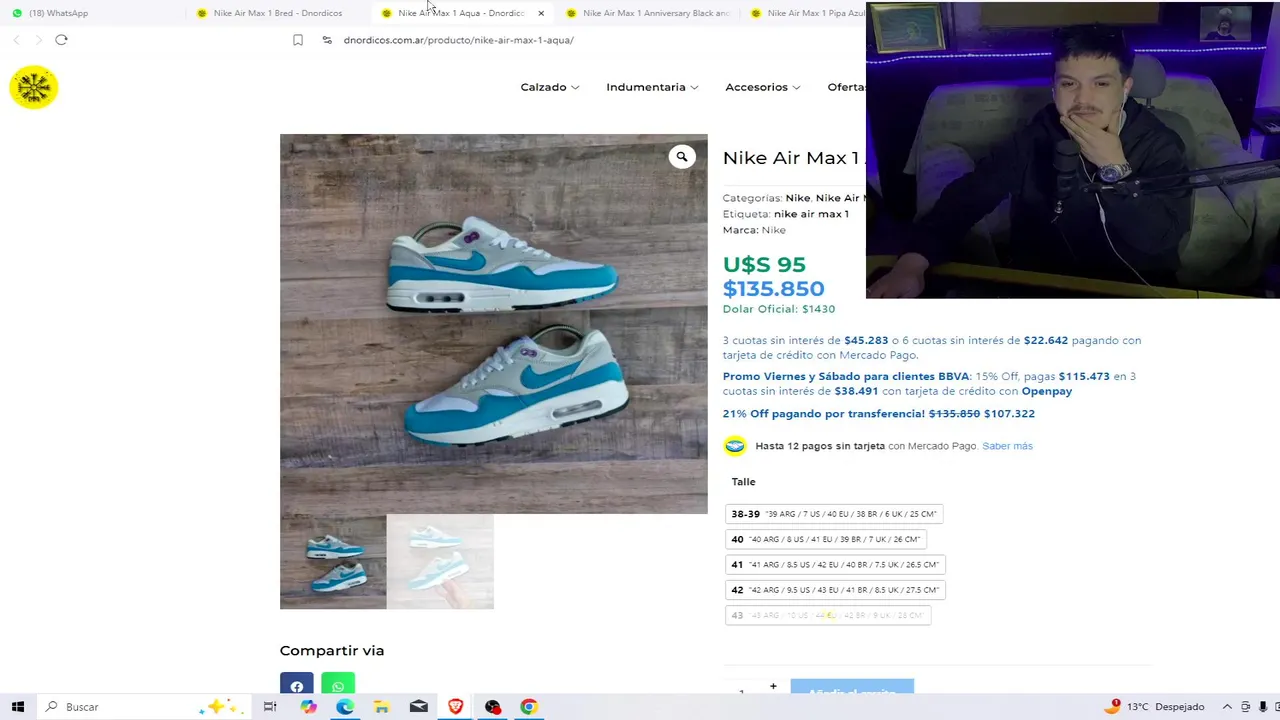Go forward with browser forward arrow
Image resolution: width=1280 pixels, height=720 pixels.
pos(38,40)
